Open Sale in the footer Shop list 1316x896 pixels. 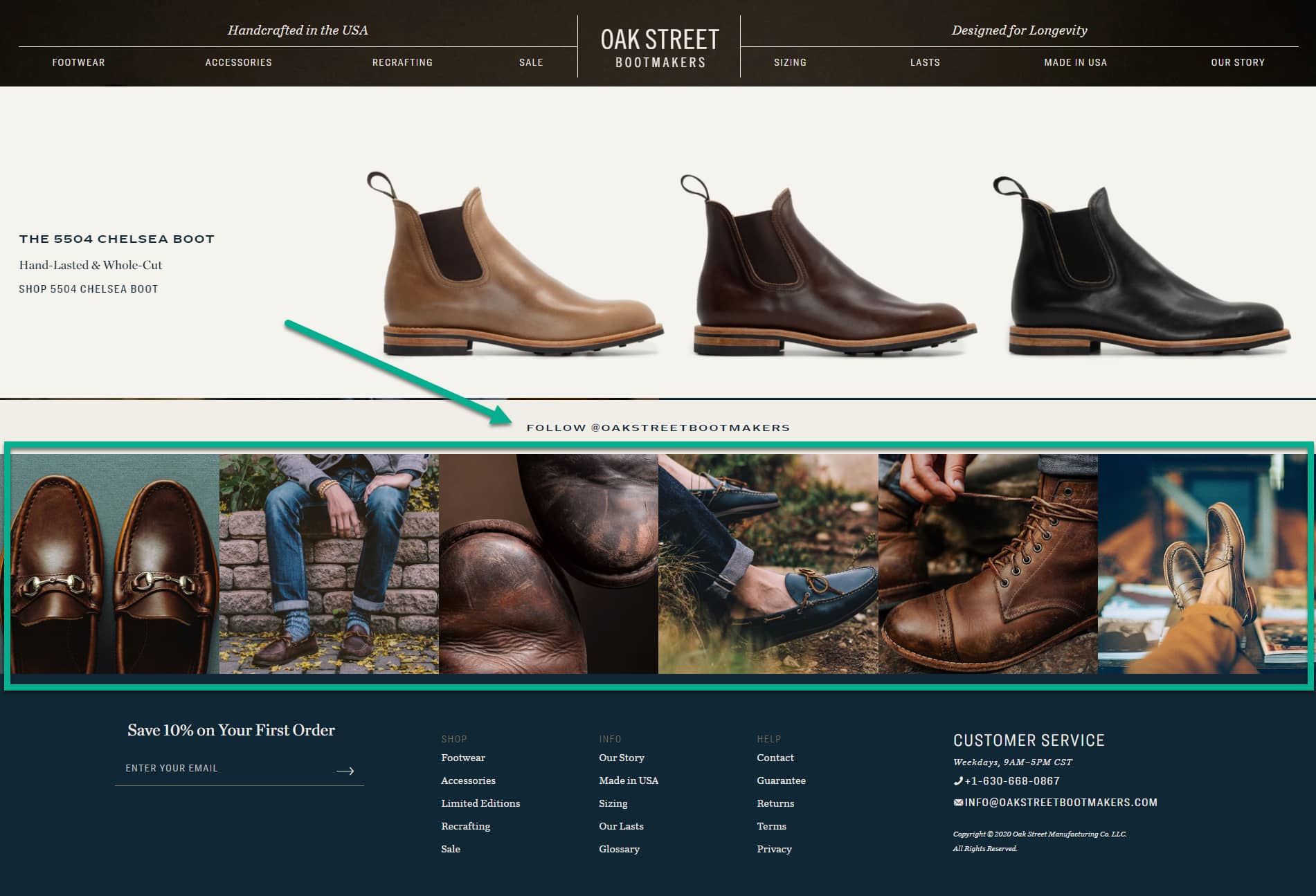[451, 849]
